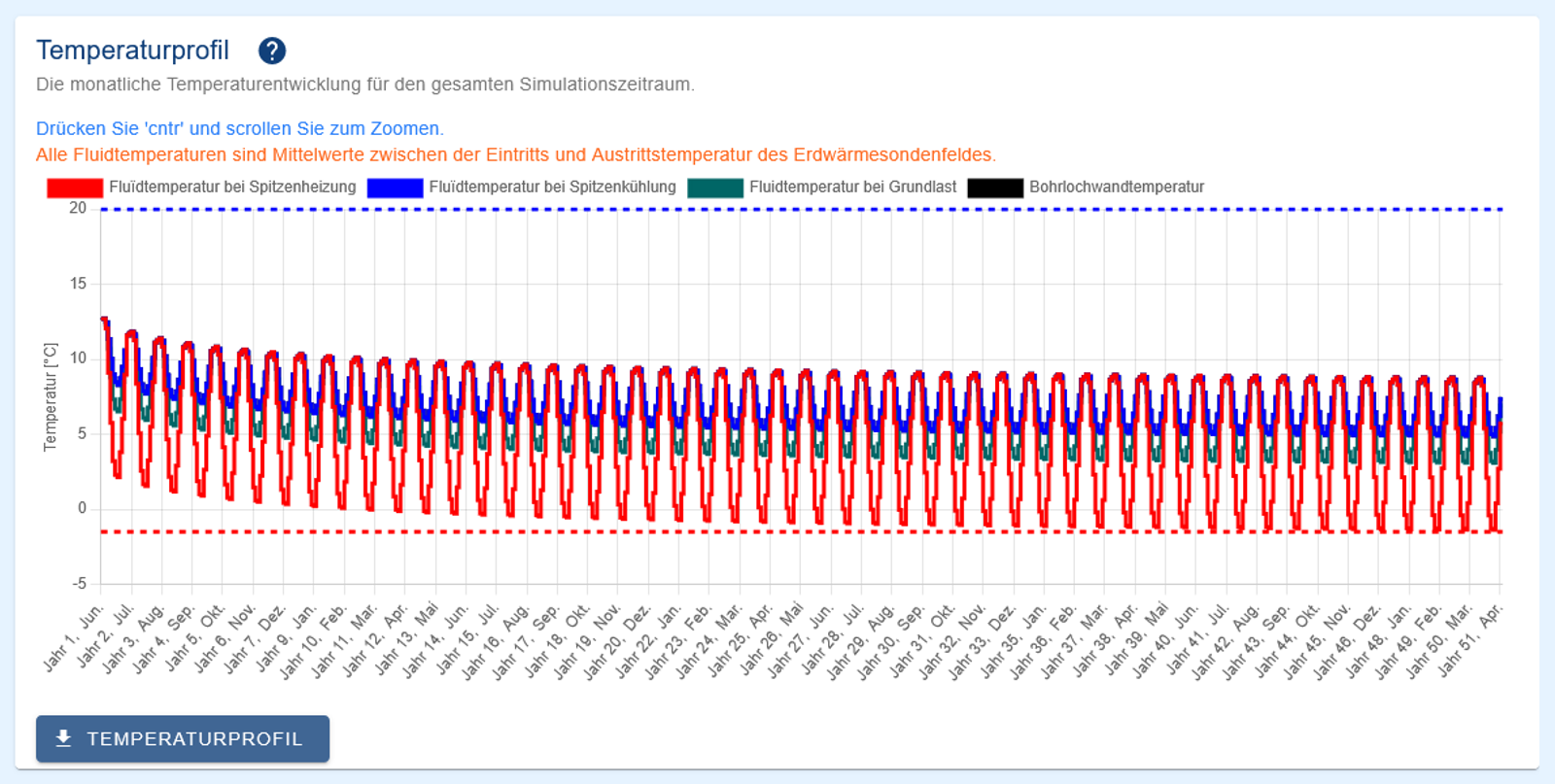Click the y-axis value 15
This screenshot has height=784, width=1555.
pos(78,284)
